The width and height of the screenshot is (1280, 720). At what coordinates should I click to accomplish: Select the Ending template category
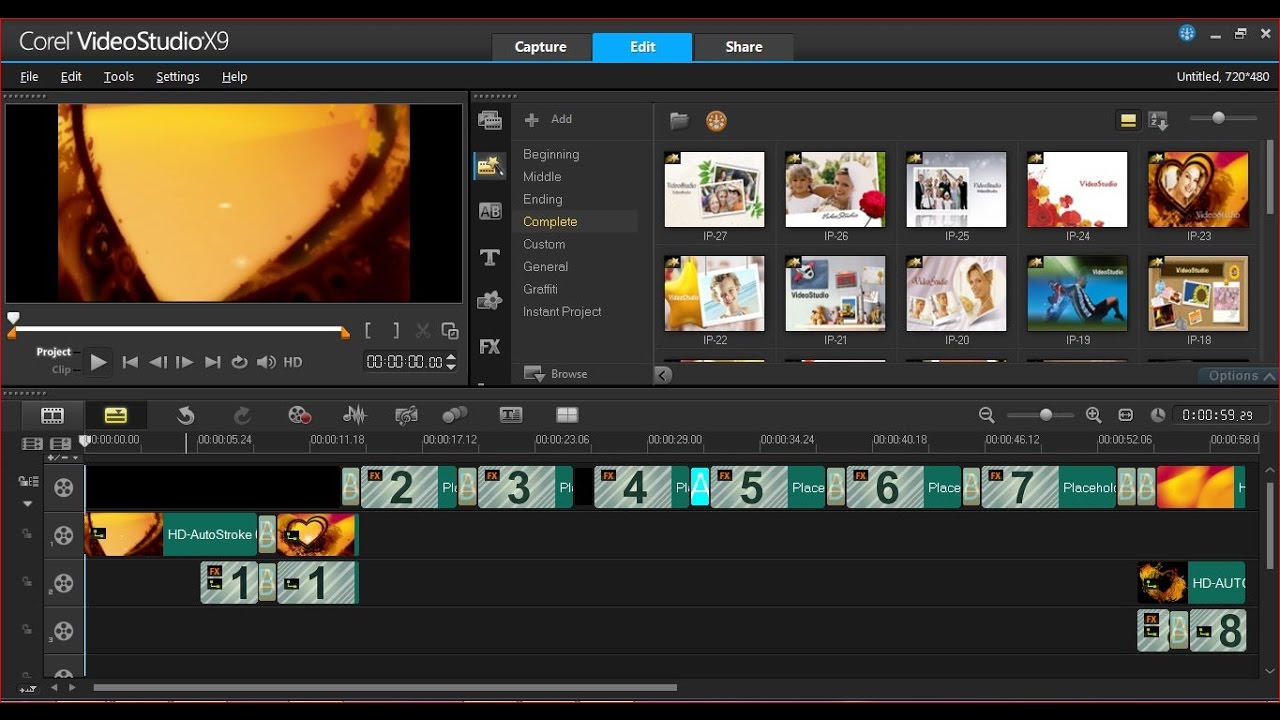(x=543, y=199)
